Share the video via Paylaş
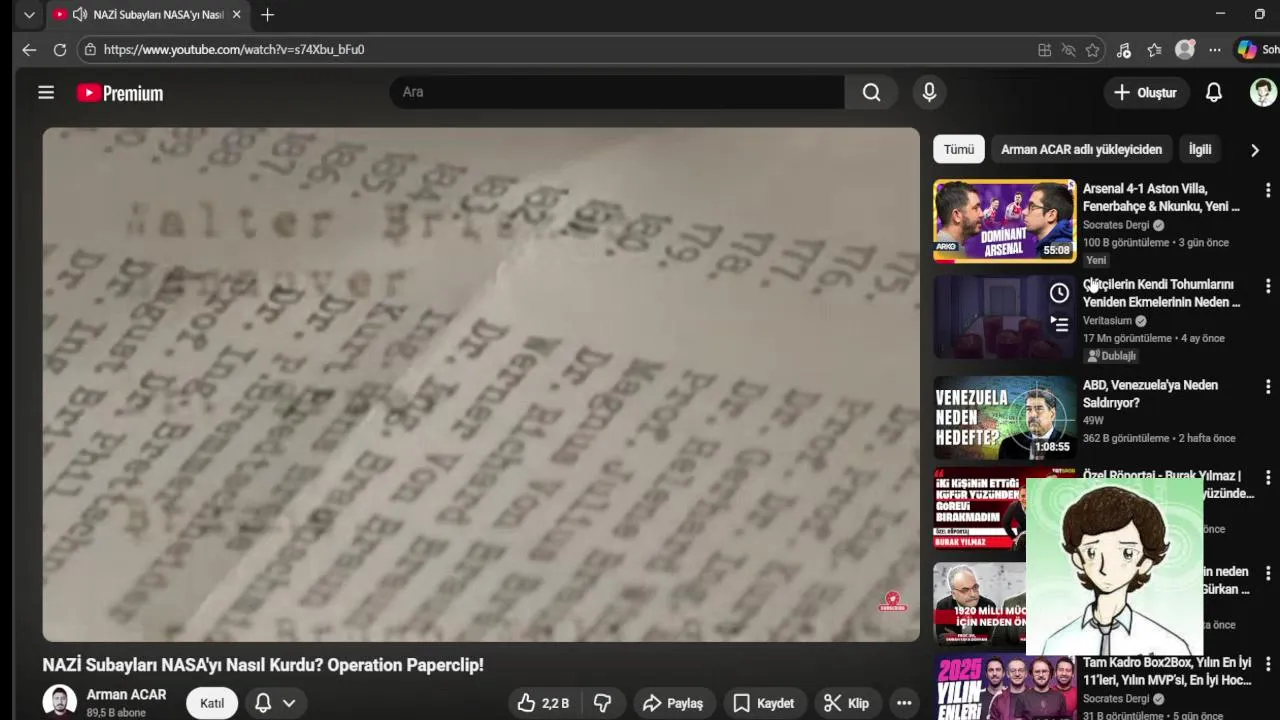The image size is (1280, 720). (x=673, y=703)
